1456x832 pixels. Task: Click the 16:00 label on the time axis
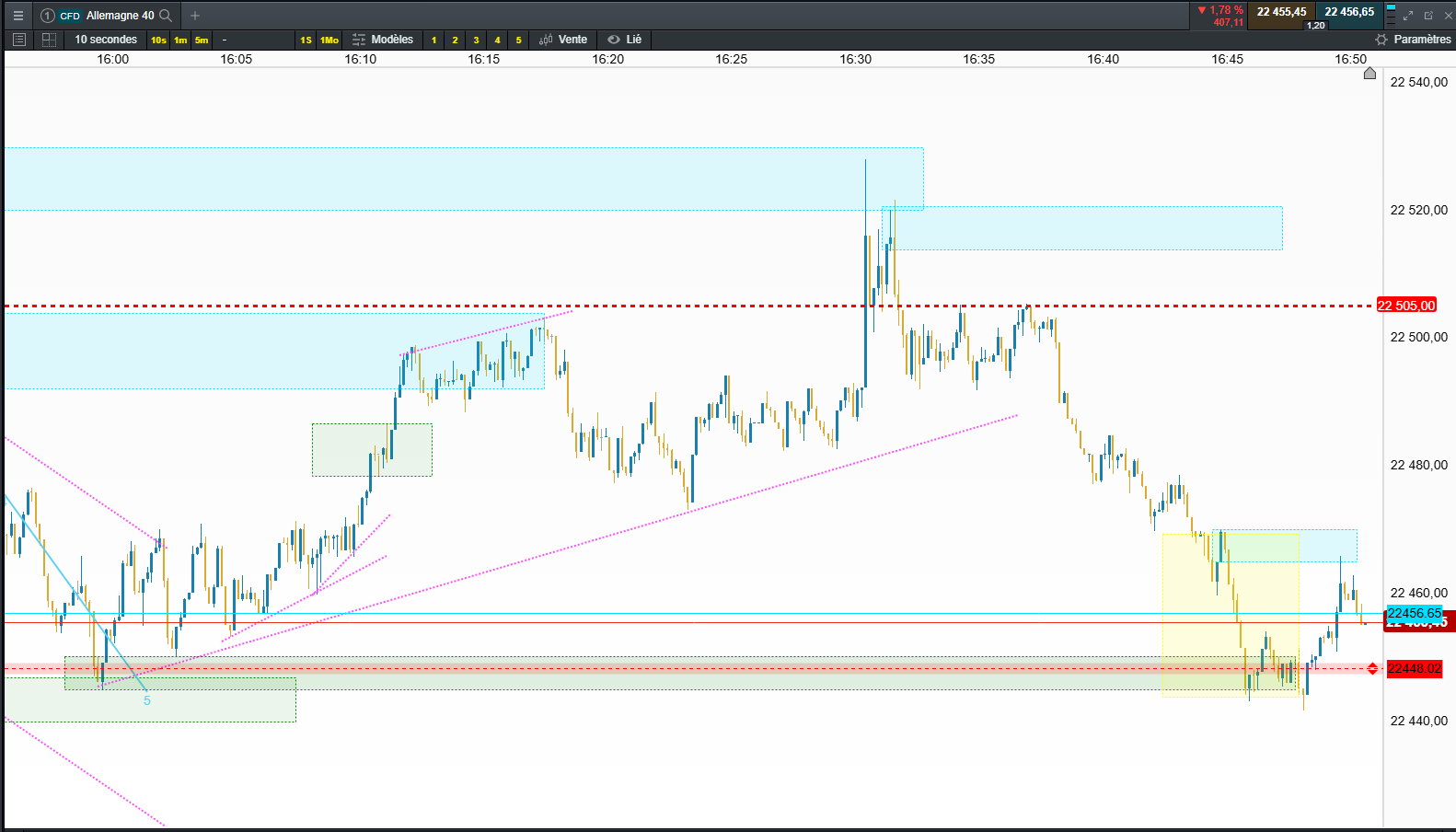pos(113,59)
